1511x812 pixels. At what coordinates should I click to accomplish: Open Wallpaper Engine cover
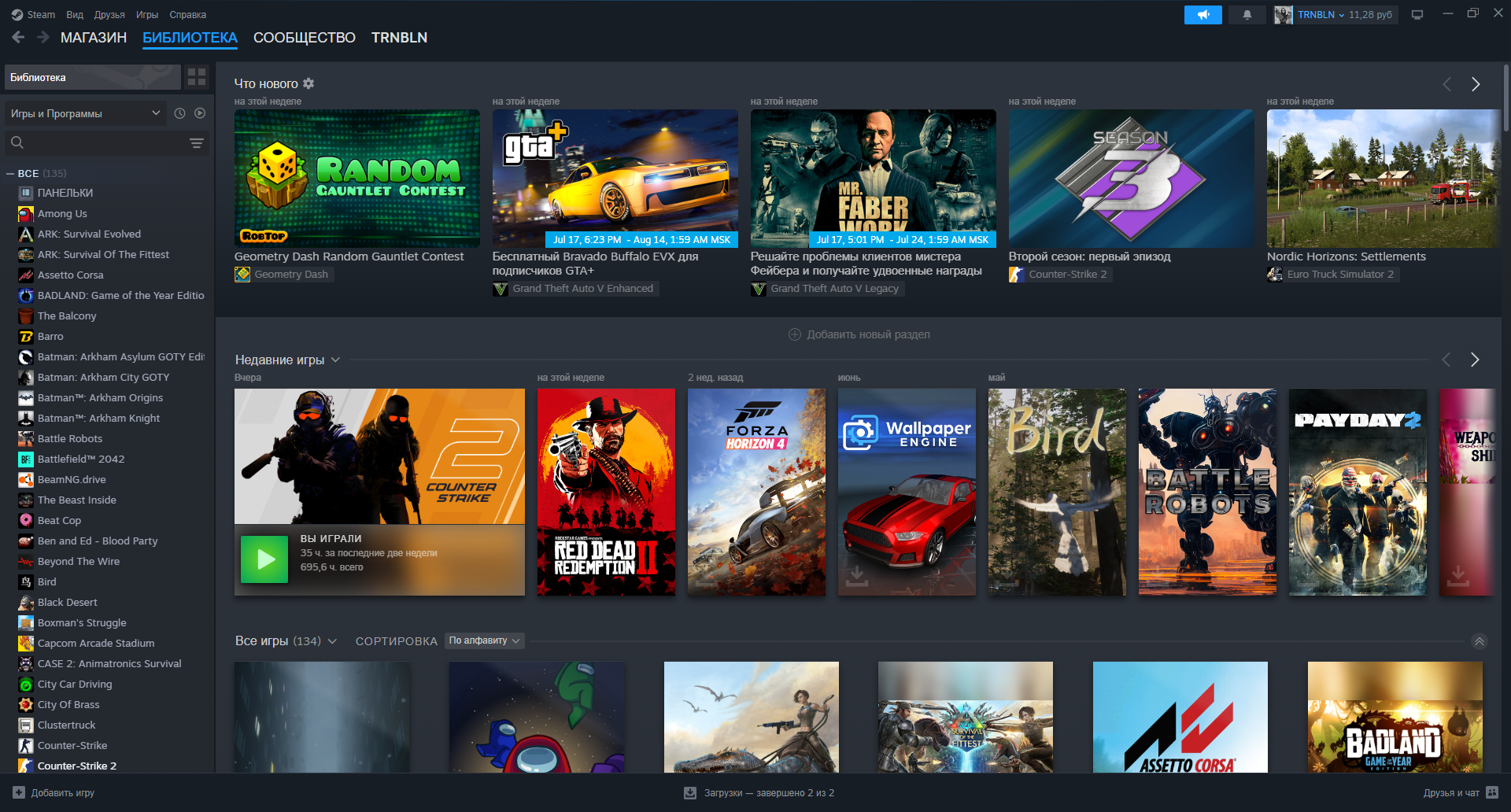click(907, 492)
